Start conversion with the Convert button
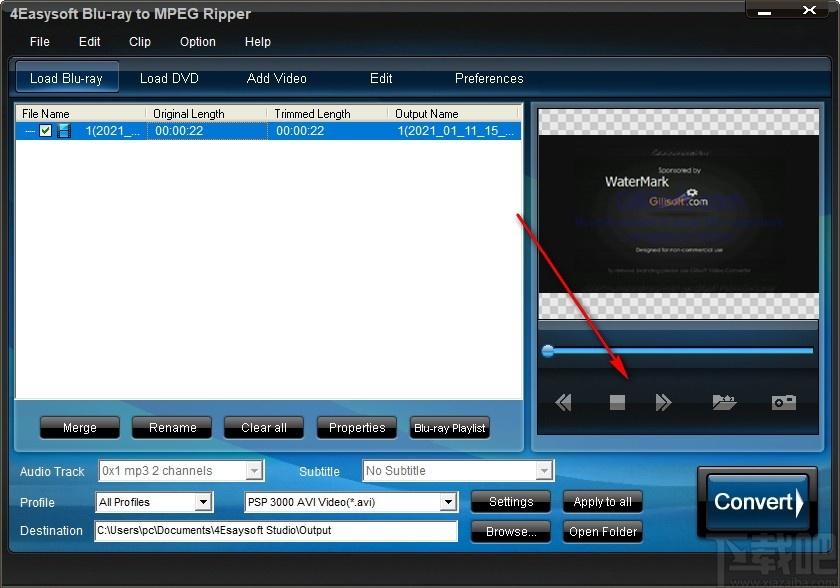 (758, 502)
